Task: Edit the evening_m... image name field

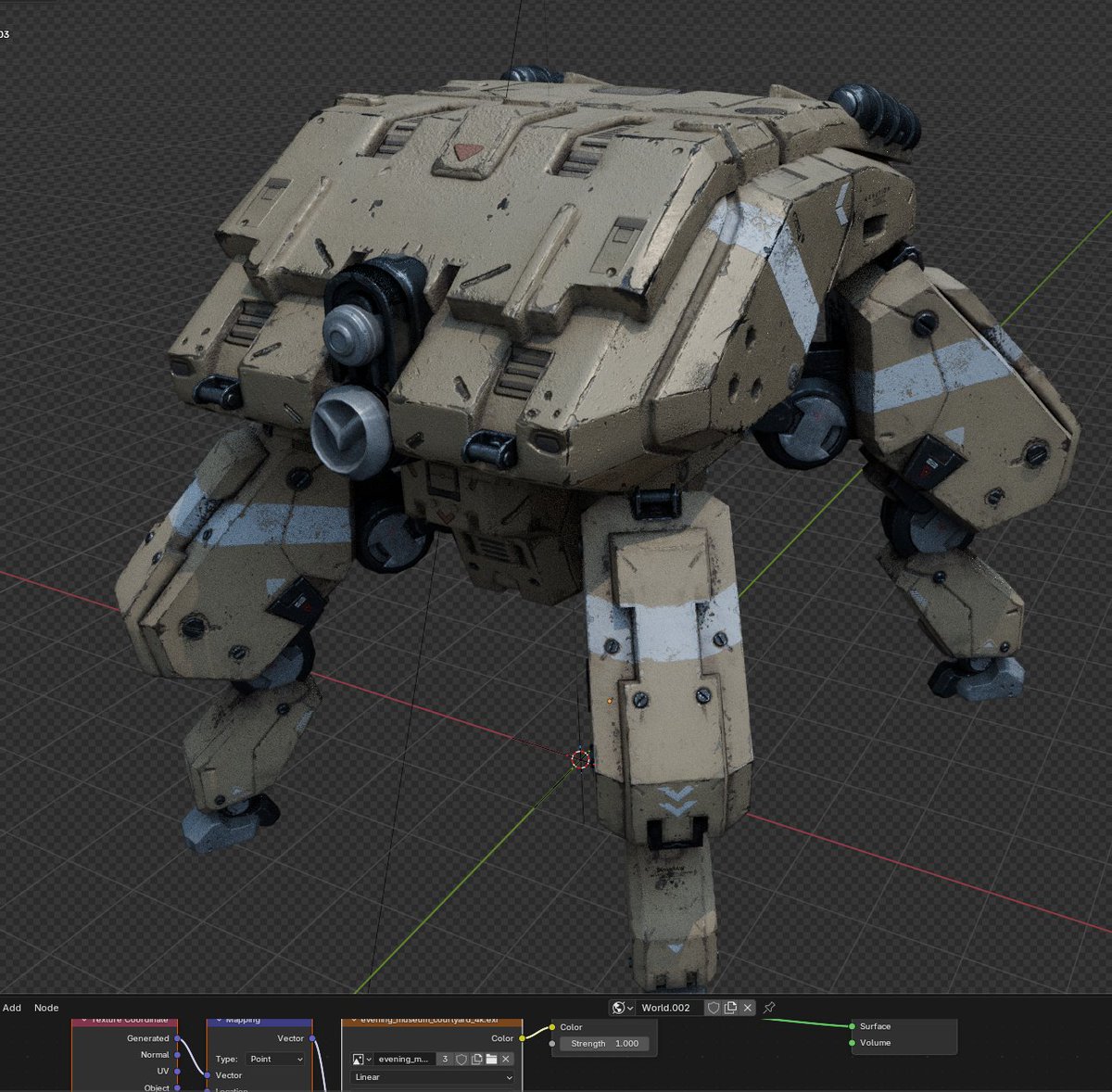Action: coord(405,1059)
